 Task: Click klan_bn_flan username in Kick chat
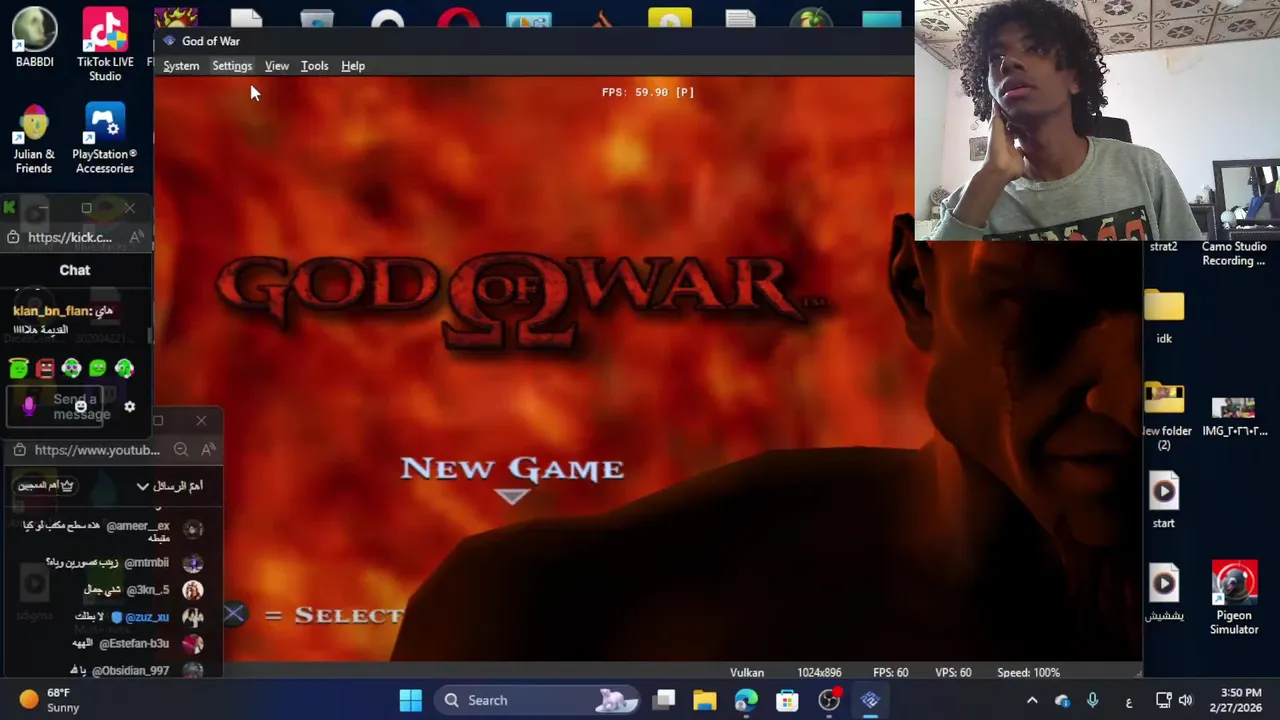coord(53,311)
